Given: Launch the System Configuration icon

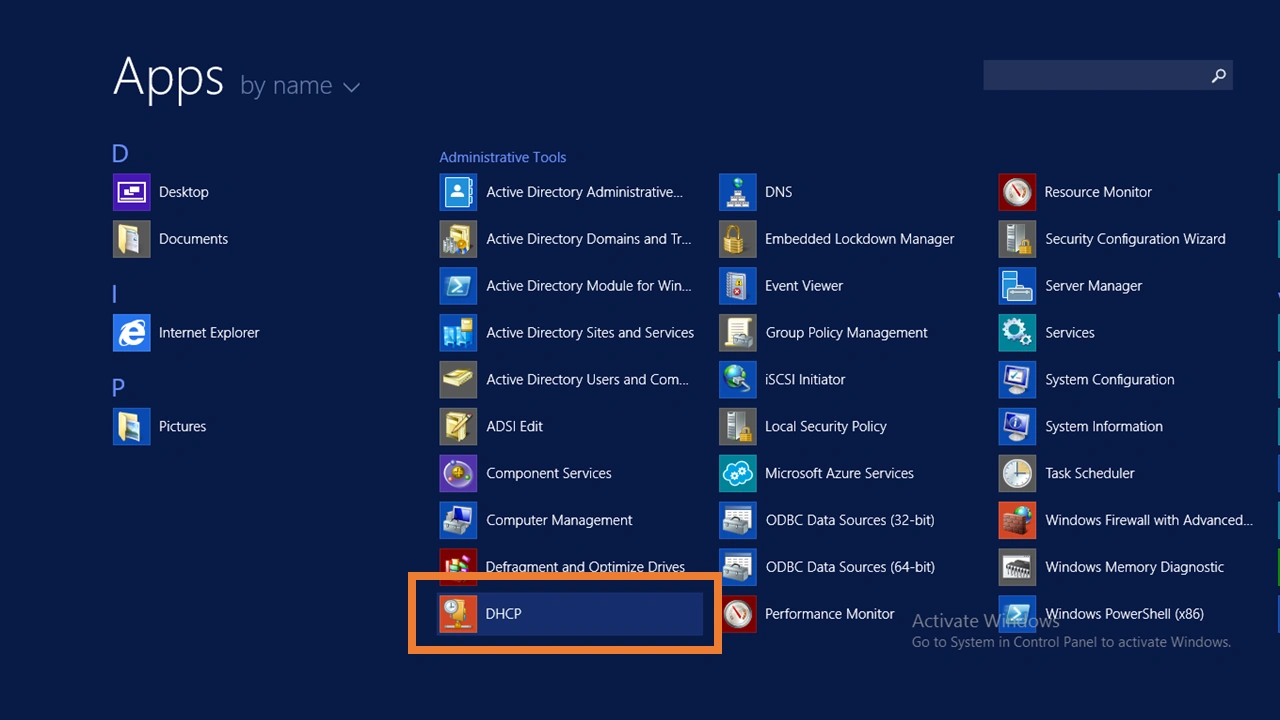Looking at the screenshot, I should [x=1017, y=380].
